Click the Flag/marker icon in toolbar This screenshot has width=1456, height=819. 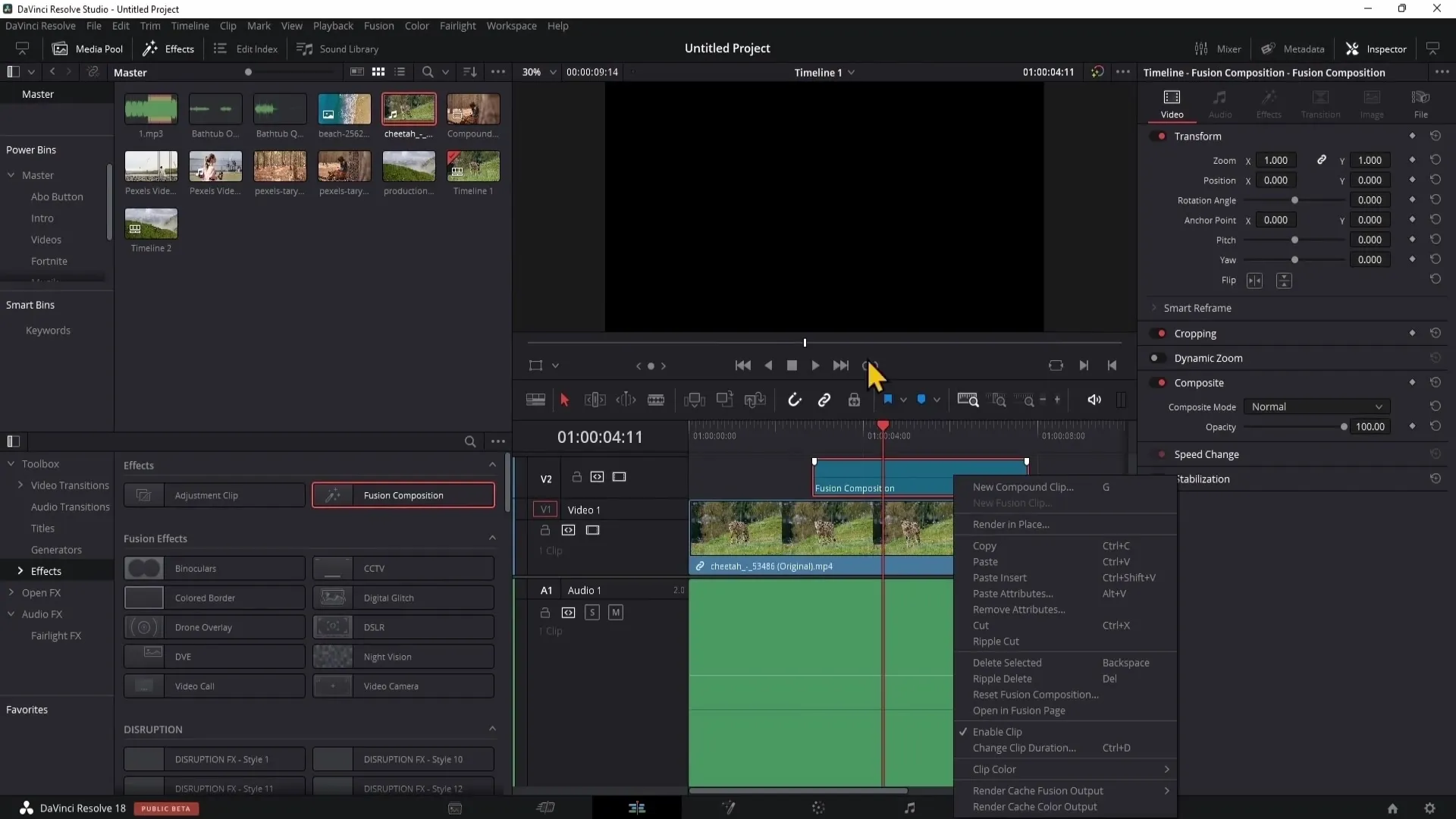[x=888, y=399]
